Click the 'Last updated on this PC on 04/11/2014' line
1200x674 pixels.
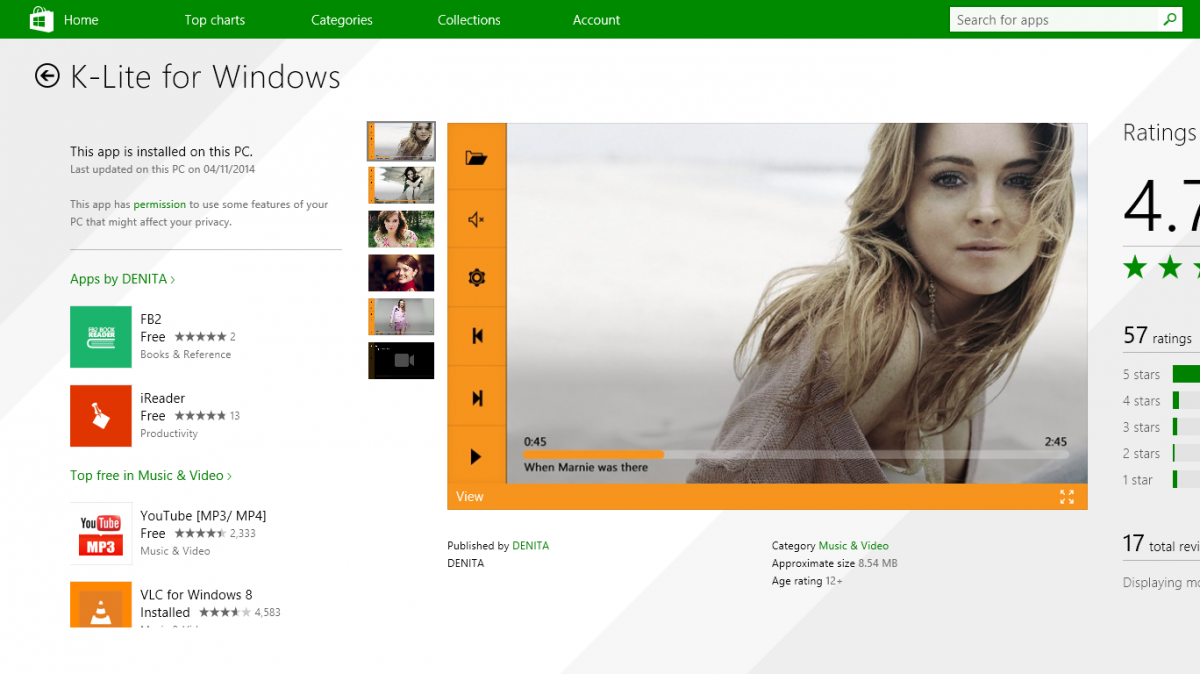tap(162, 170)
